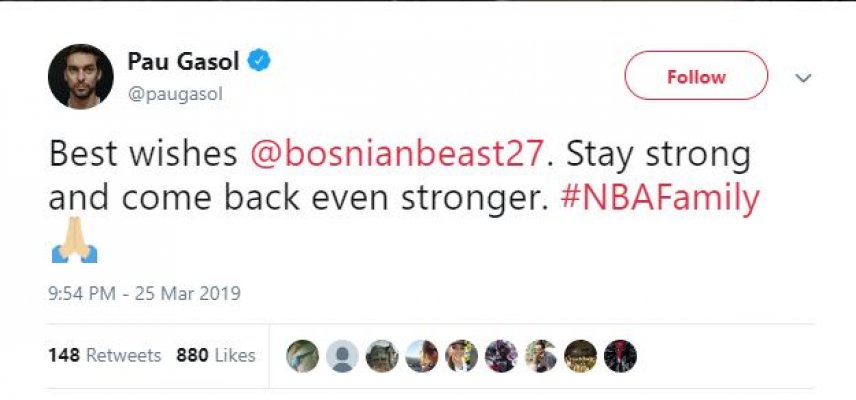856x400 pixels.
Task: Click the @paugasol handle
Action: pyautogui.click(x=174, y=93)
